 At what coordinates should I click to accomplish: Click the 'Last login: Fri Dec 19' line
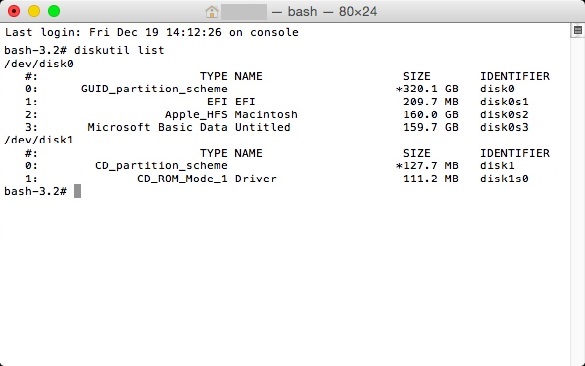[151, 32]
